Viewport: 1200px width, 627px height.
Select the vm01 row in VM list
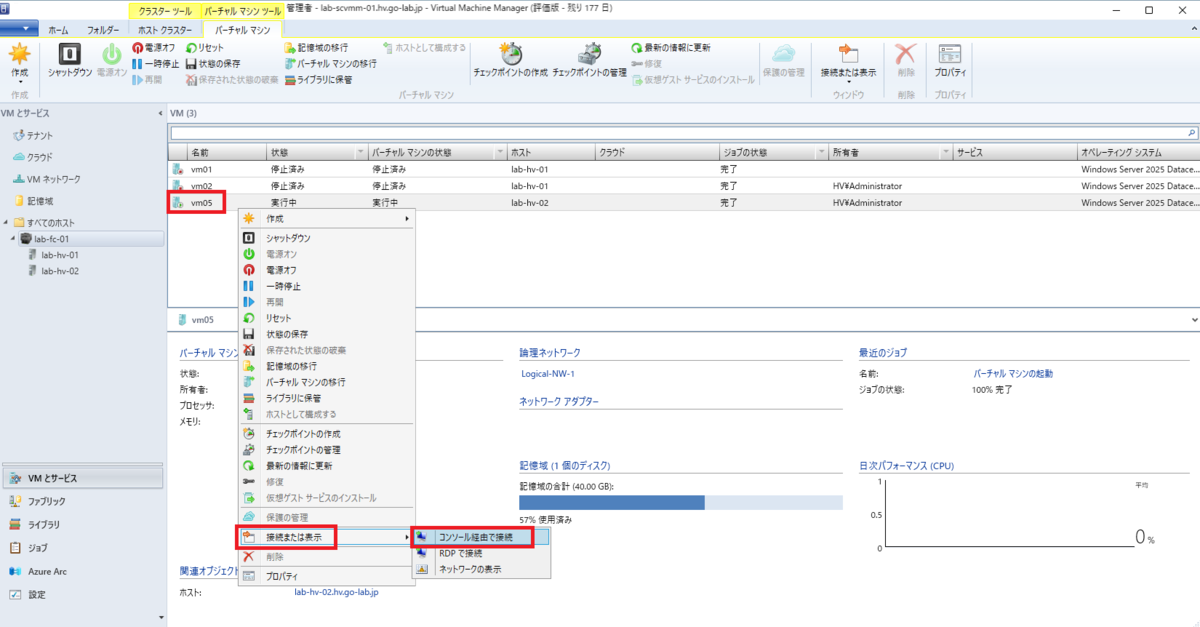[684, 169]
